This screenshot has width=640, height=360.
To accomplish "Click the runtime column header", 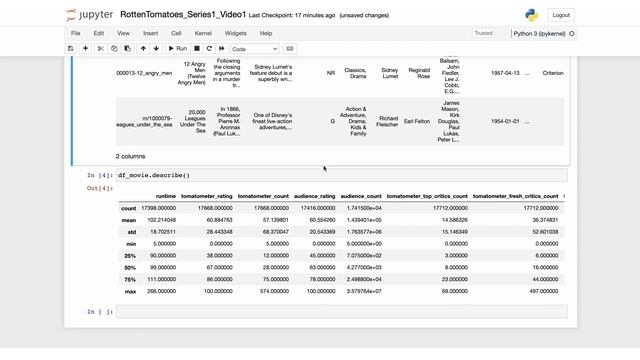I will [x=166, y=196].
